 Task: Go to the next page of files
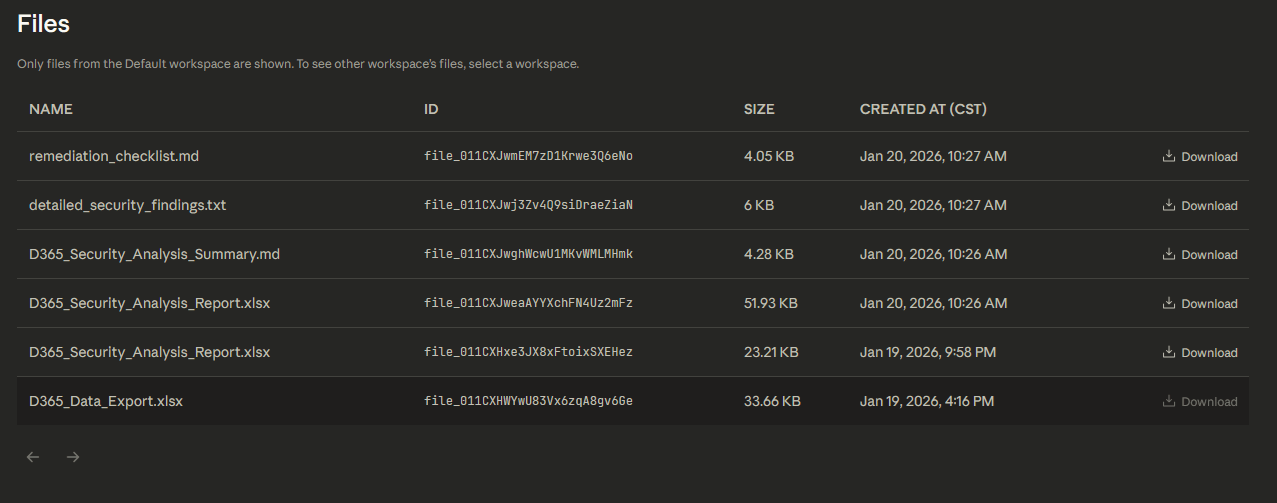(73, 457)
